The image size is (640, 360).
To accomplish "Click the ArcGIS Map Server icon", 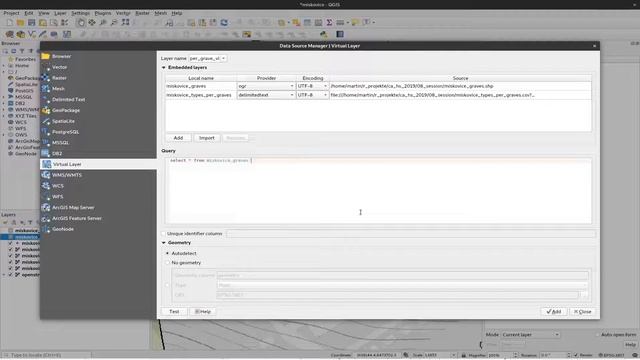I will click(x=46, y=207).
